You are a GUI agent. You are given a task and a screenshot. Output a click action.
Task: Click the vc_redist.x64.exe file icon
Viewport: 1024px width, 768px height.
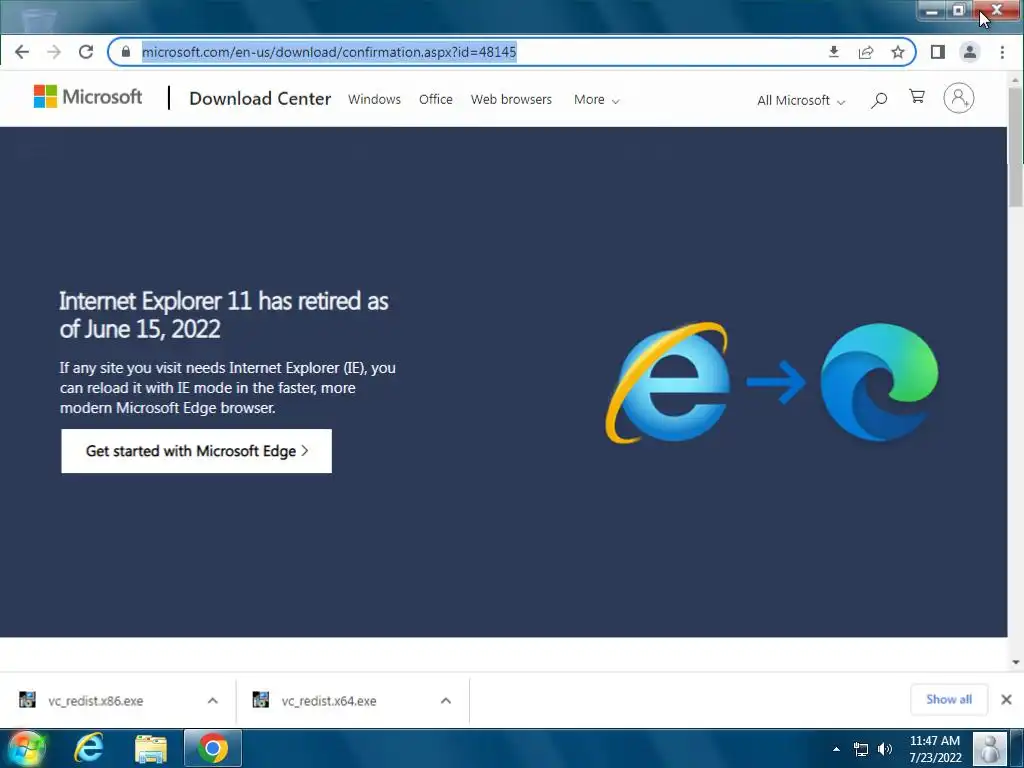pyautogui.click(x=261, y=700)
